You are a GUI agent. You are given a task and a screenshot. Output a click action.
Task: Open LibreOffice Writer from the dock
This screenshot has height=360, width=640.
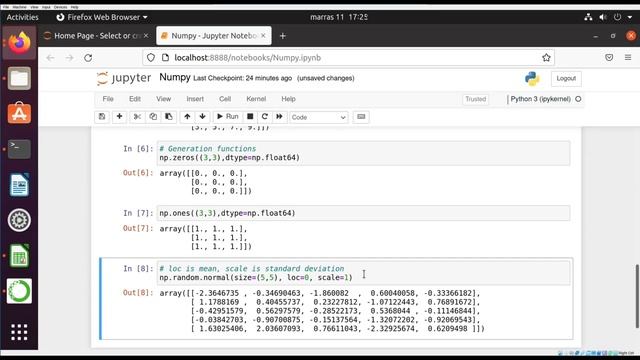19,184
